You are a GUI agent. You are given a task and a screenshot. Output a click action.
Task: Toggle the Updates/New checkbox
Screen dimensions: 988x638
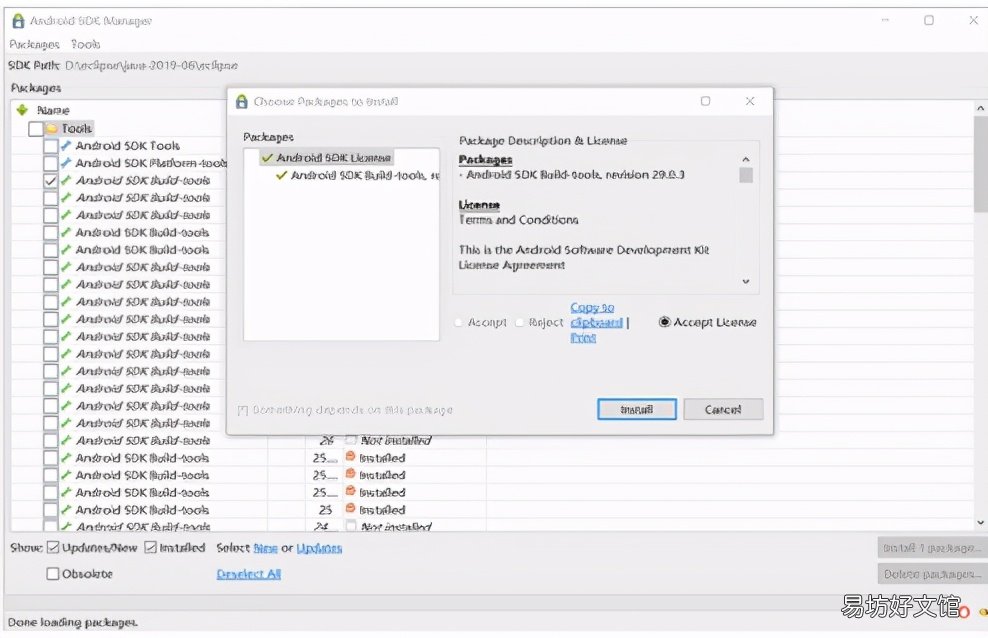click(x=54, y=547)
